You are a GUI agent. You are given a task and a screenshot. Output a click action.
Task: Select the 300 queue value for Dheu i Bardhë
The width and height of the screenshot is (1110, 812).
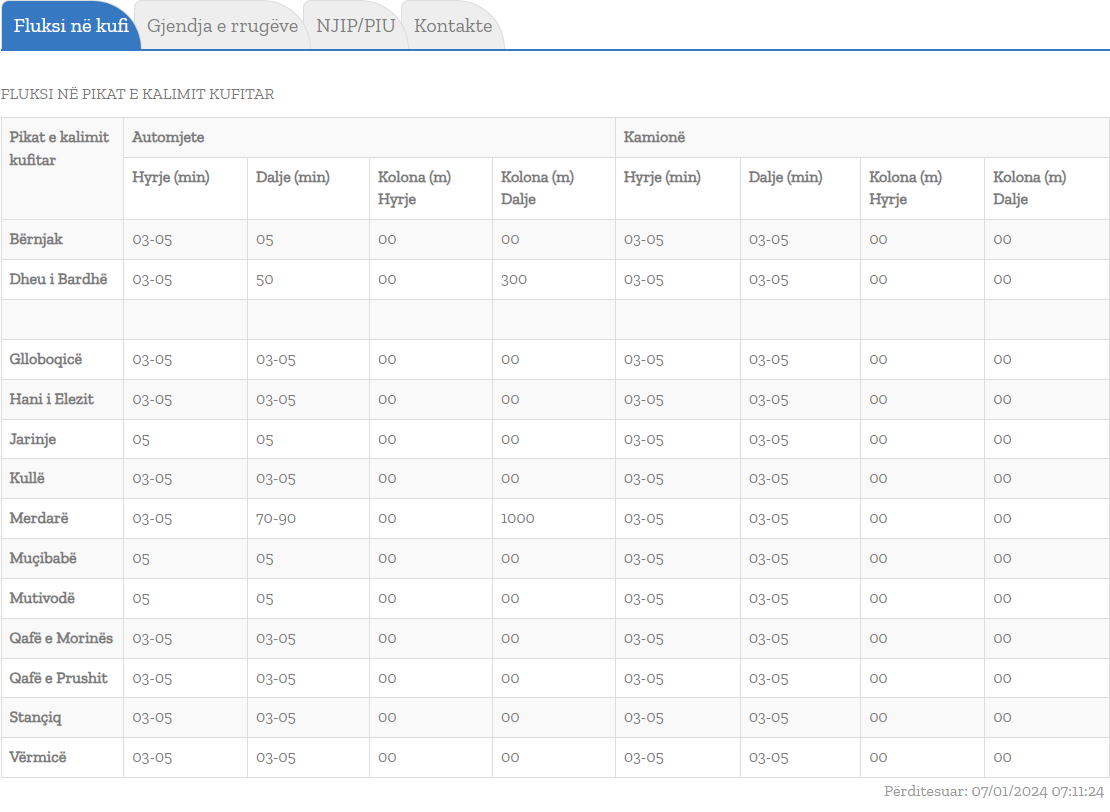(514, 279)
